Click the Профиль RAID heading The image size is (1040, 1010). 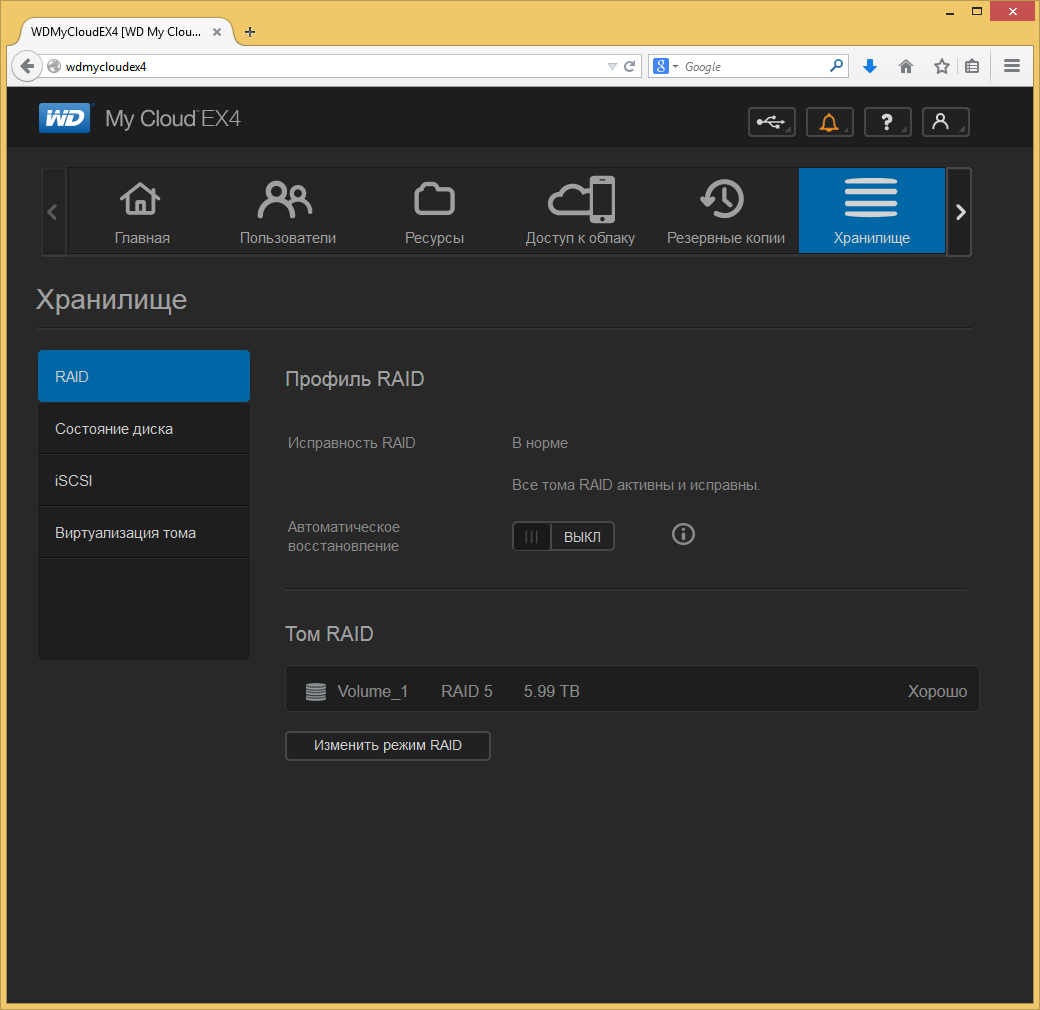pos(354,379)
